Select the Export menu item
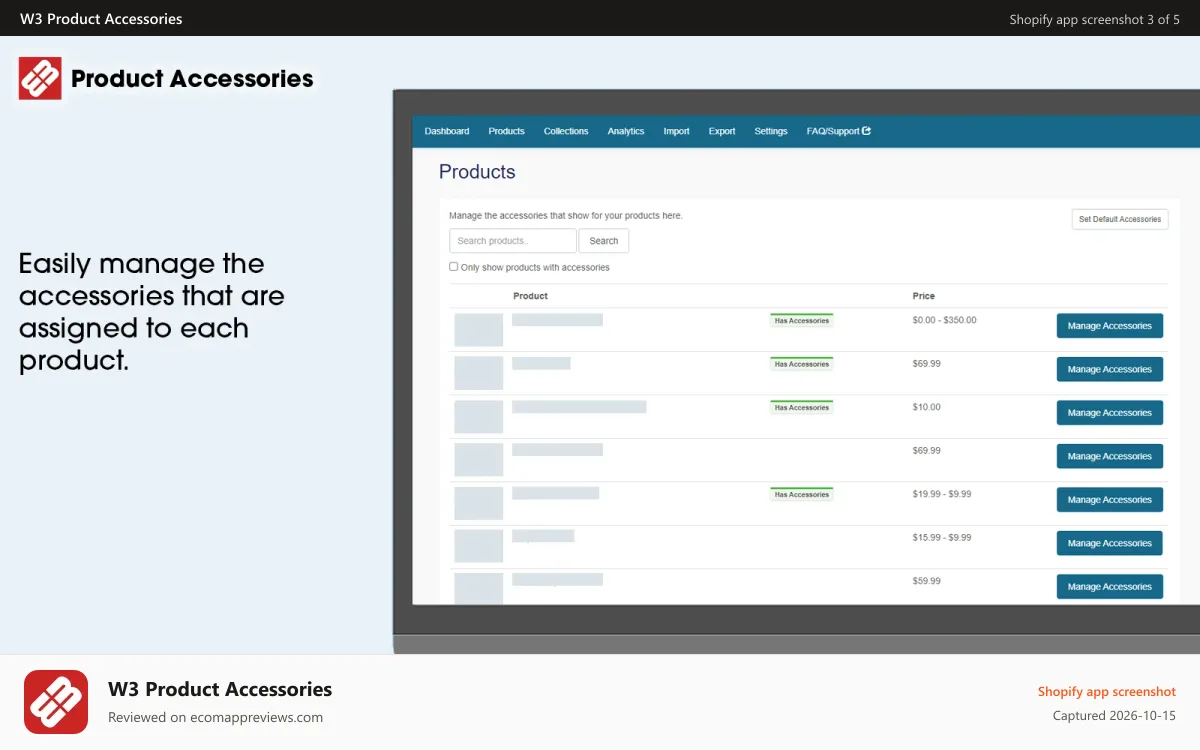Screen dimensions: 1200x750 (x=722, y=131)
